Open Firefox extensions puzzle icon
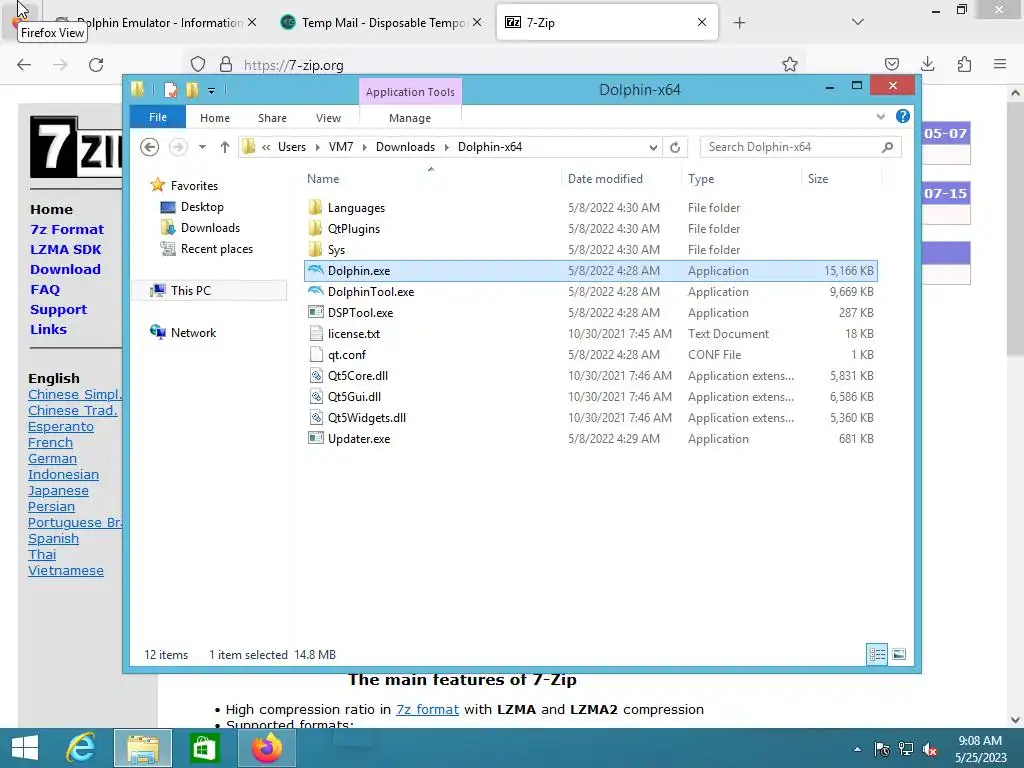 tap(964, 64)
